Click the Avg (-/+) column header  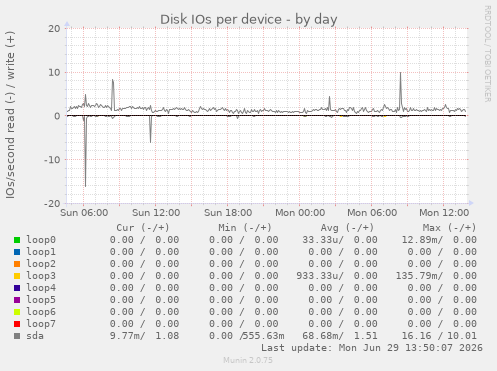(347, 228)
